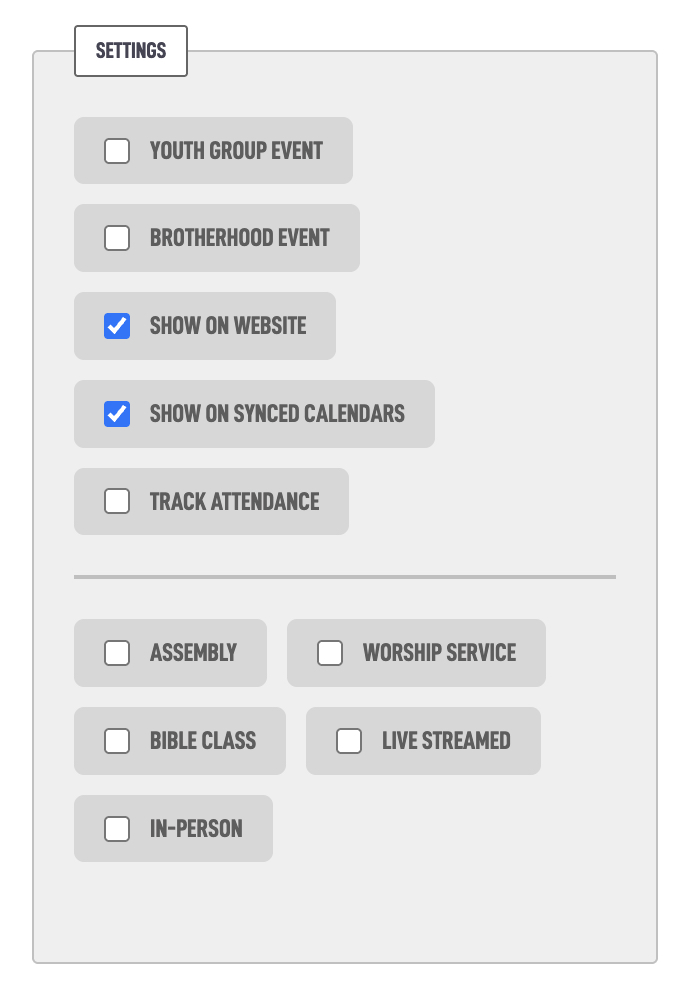This screenshot has height=986, width=690.
Task: Click the Bible Class label text
Action: pyautogui.click(x=203, y=741)
